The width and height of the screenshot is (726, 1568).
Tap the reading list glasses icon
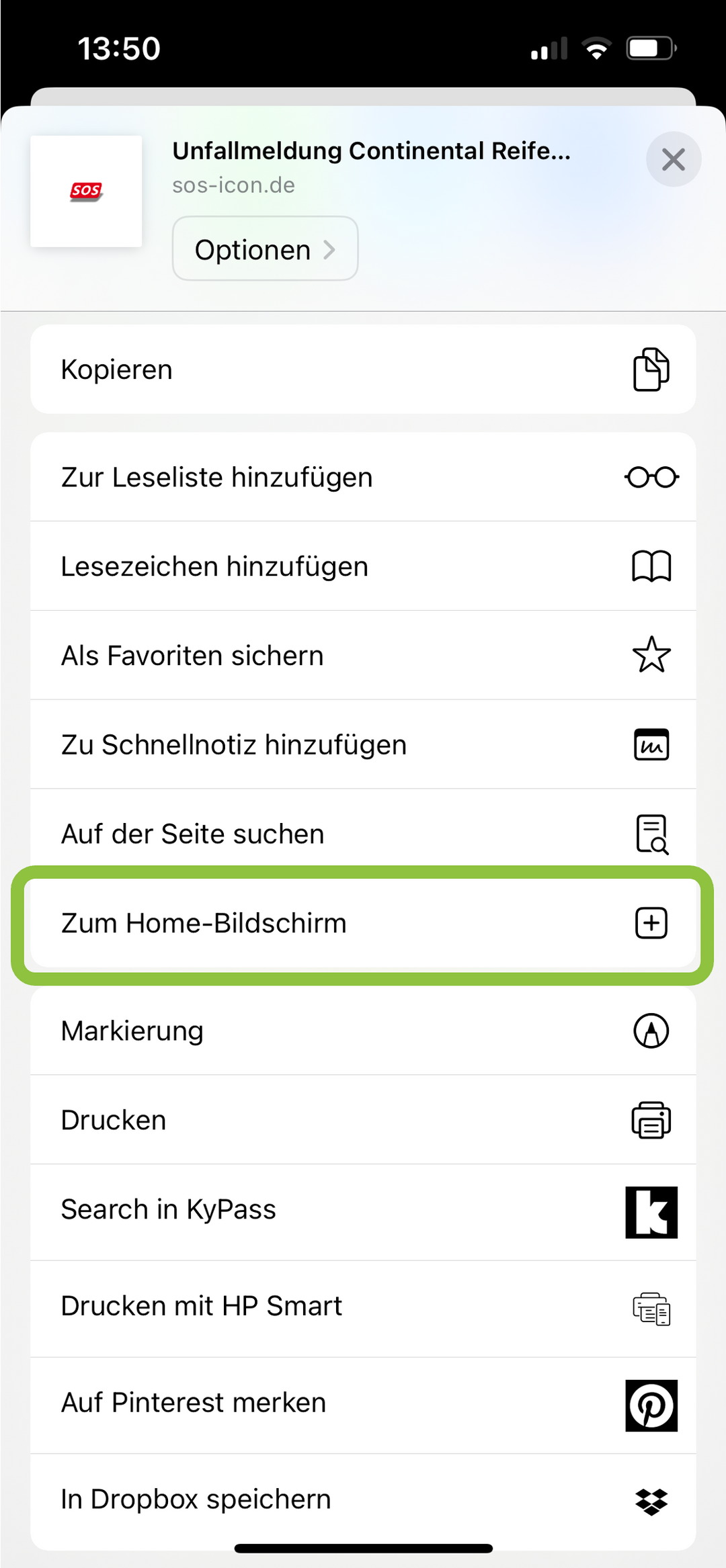(651, 477)
